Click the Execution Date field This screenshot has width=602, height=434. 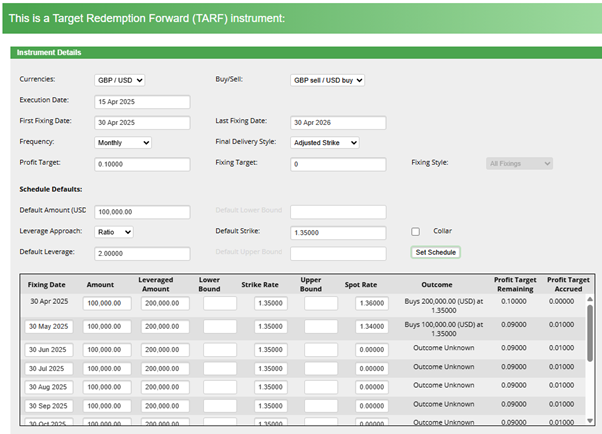coord(141,102)
